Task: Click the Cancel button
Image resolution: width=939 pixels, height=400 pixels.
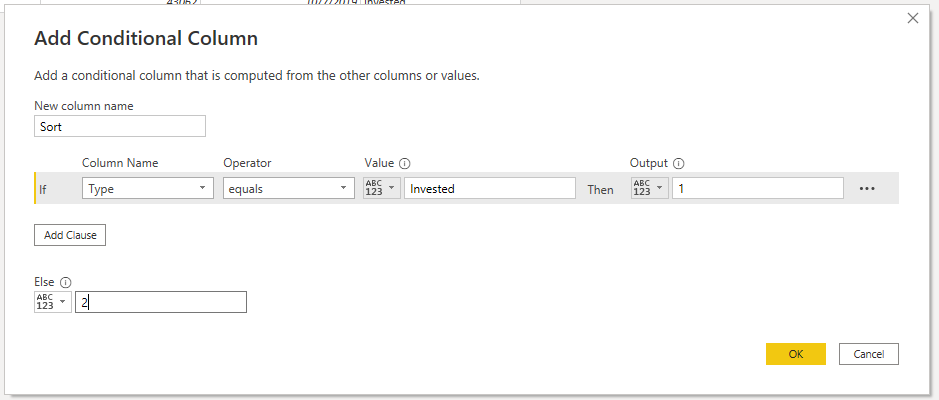Action: click(x=869, y=354)
